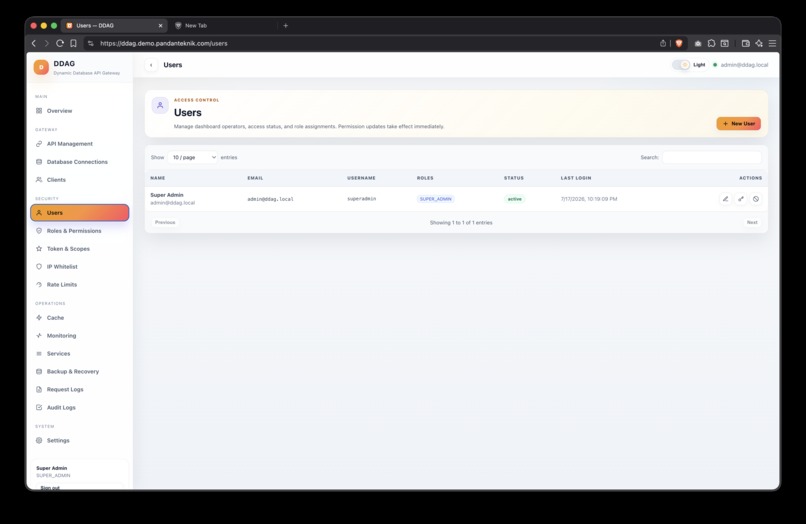
Task: Open the 10 / page entries dropdown
Action: pyautogui.click(x=193, y=157)
